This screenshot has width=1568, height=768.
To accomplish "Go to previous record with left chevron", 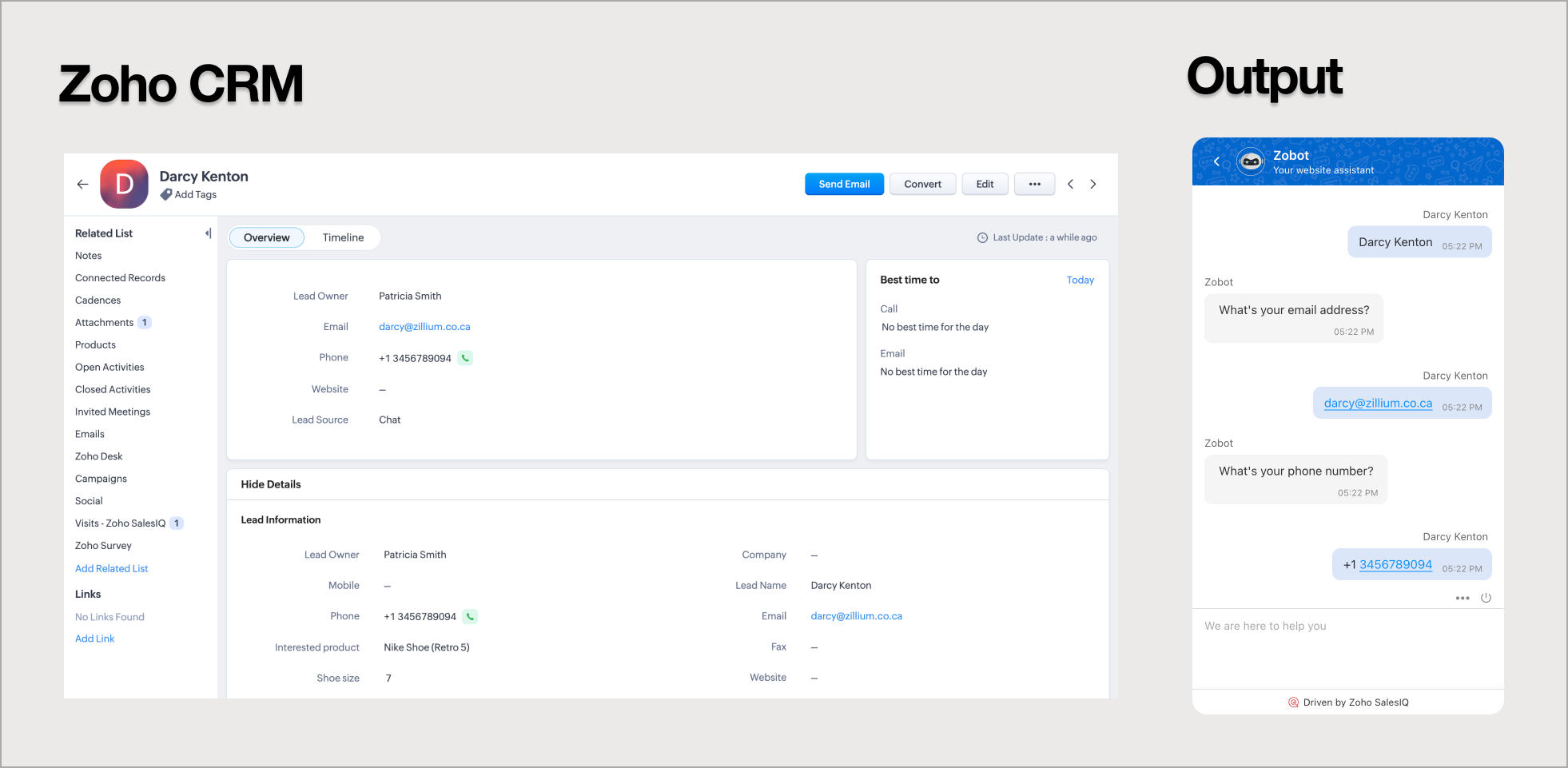I will tap(1070, 185).
